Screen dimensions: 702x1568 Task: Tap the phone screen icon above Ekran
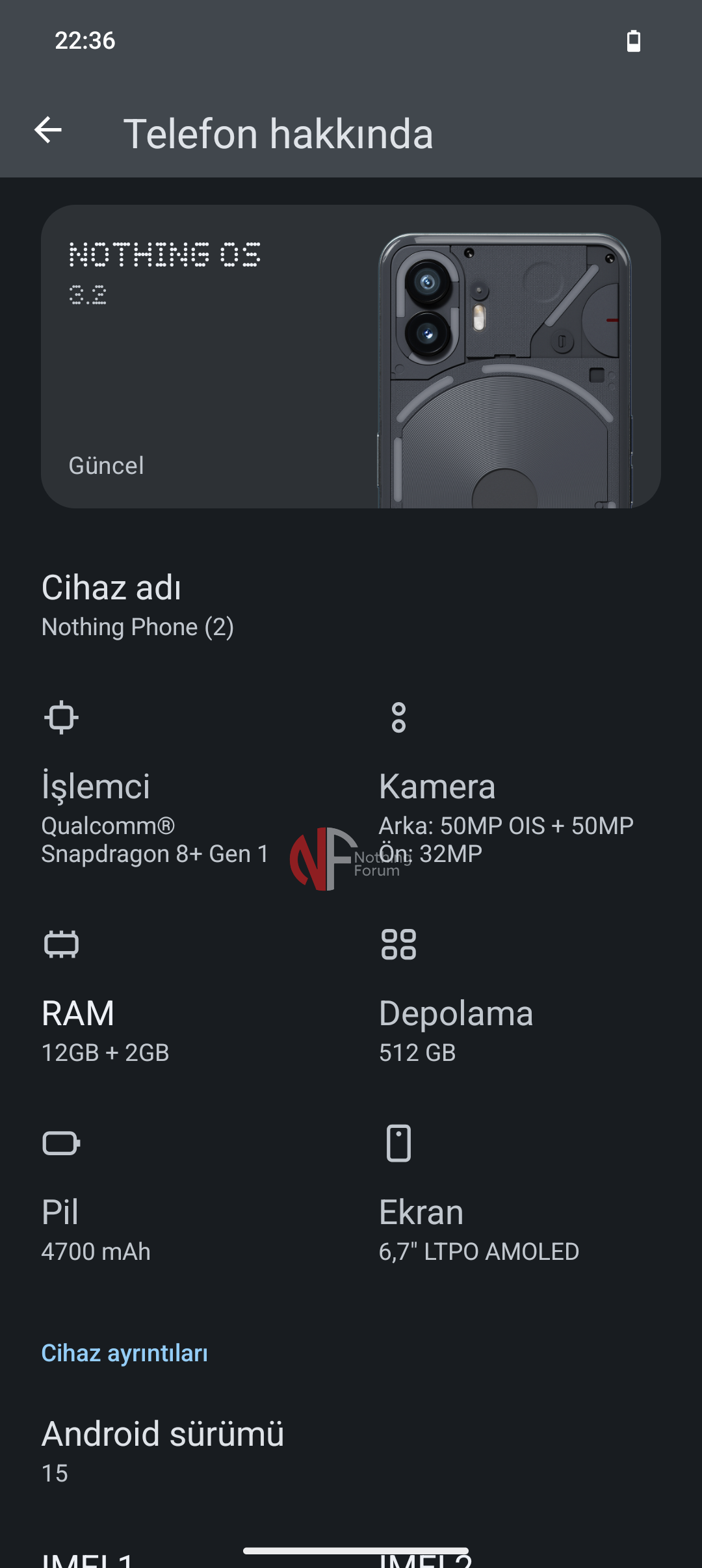398,1143
